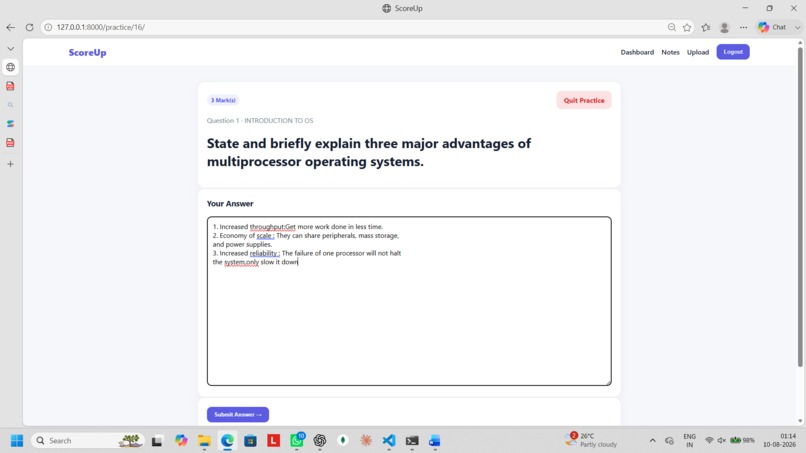The height and width of the screenshot is (453, 806).
Task: Open the second red document sidebar tab
Action: click(10, 142)
